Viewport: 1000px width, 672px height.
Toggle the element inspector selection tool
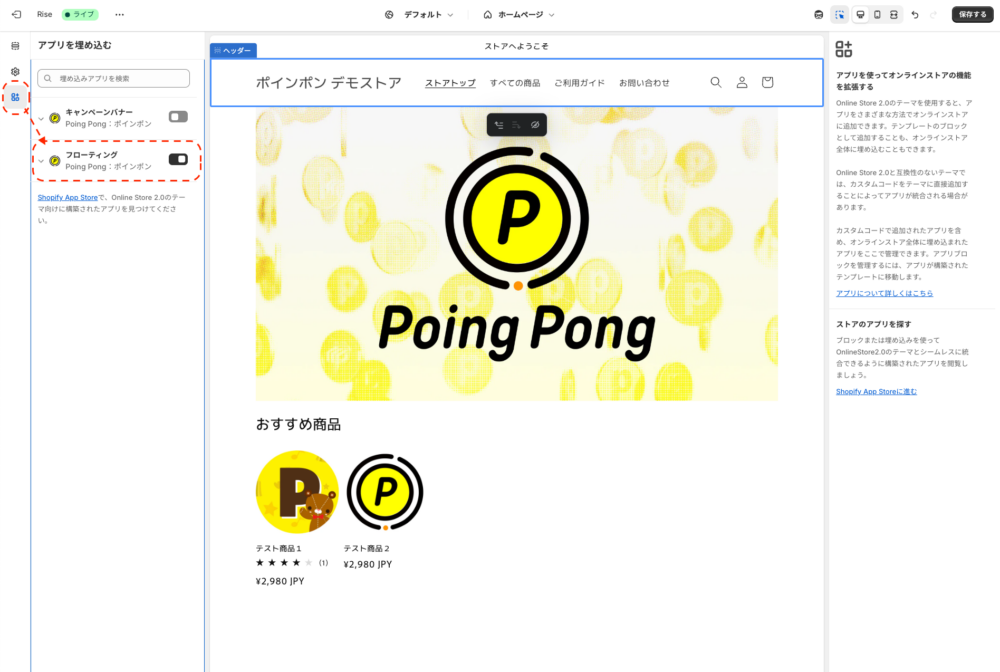(x=840, y=15)
